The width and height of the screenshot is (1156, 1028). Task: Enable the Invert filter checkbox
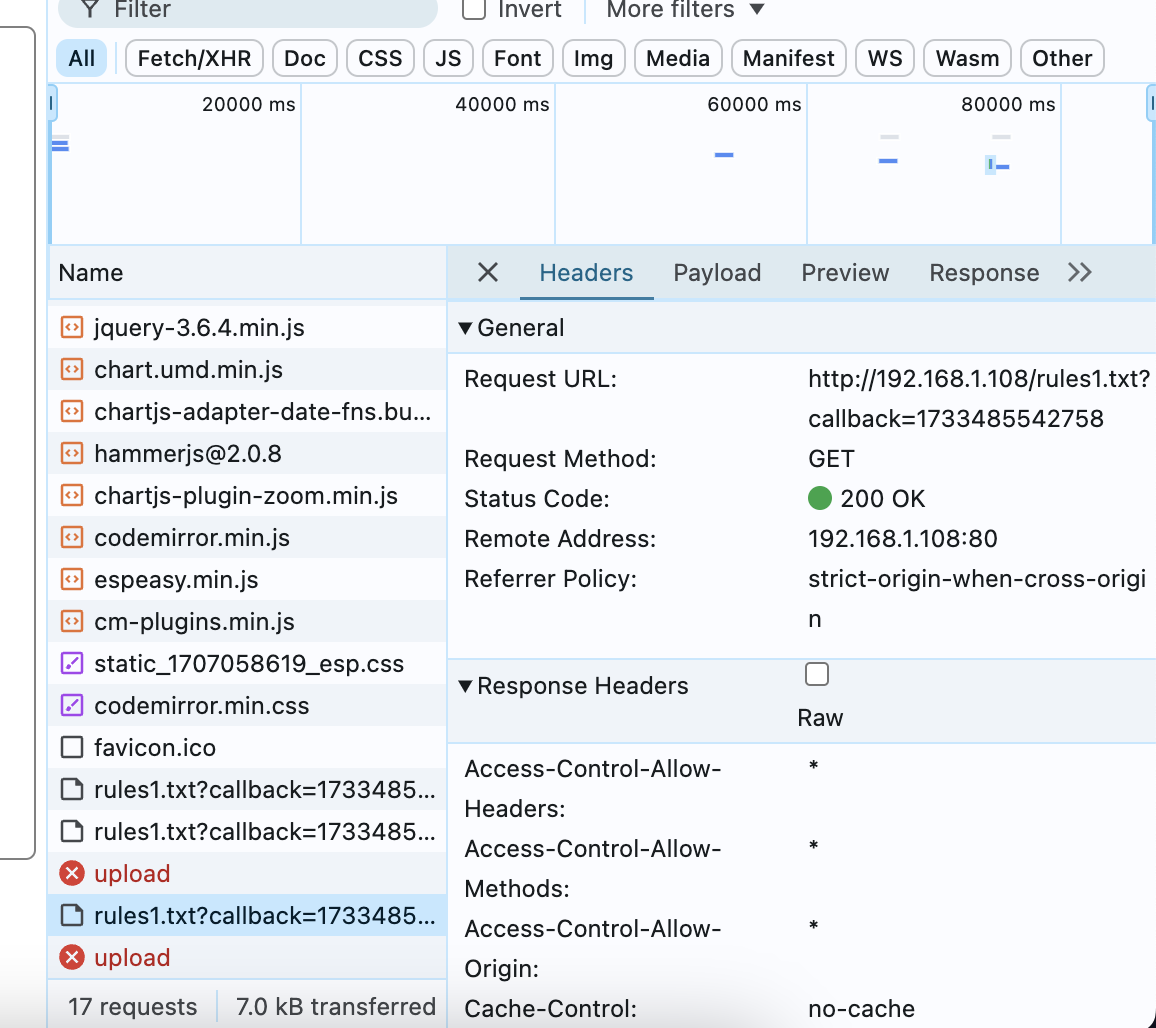[474, 10]
